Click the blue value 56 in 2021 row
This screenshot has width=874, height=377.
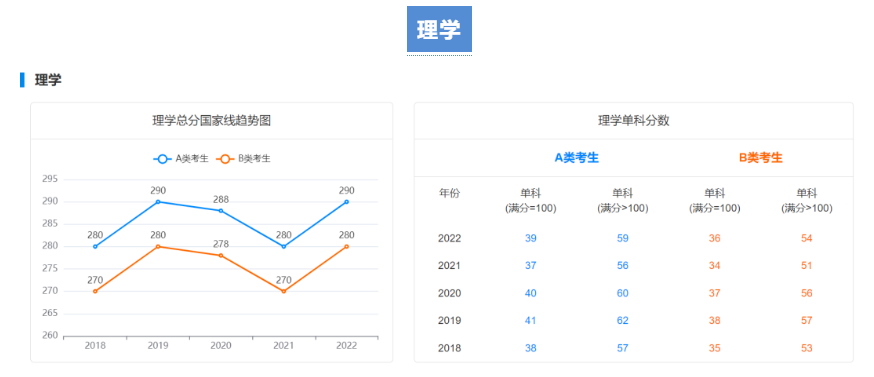pyautogui.click(x=623, y=266)
